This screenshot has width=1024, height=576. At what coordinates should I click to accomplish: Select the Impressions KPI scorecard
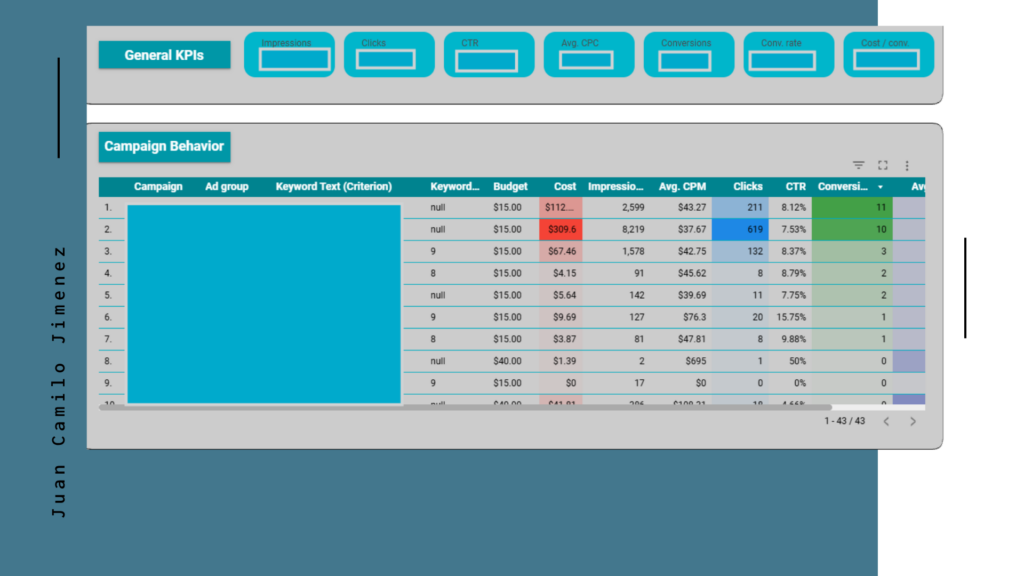click(289, 55)
